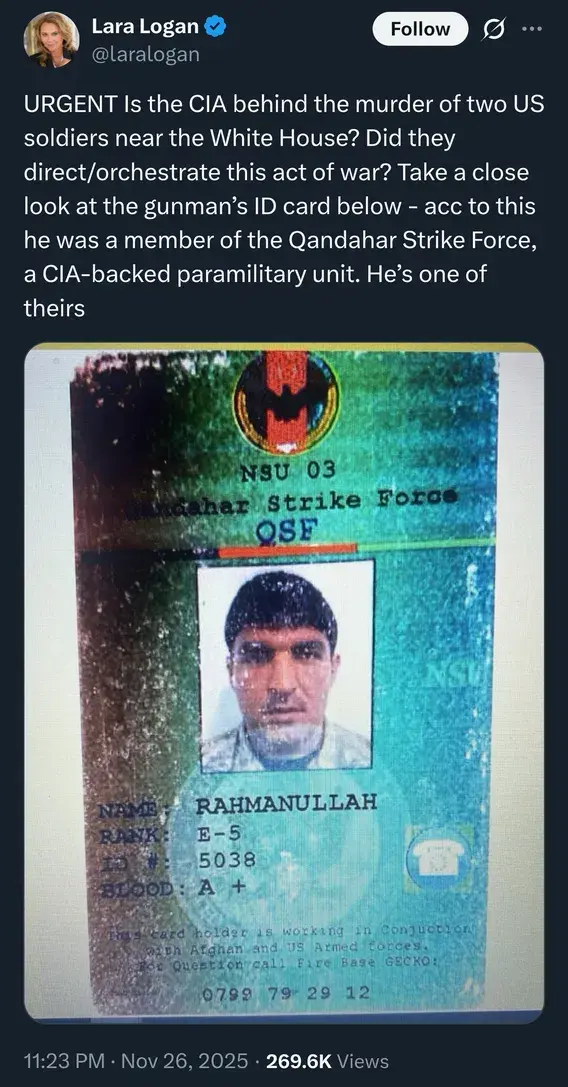The height and width of the screenshot is (1087, 568).
Task: Open the three-dot more options menu
Action: click(533, 29)
